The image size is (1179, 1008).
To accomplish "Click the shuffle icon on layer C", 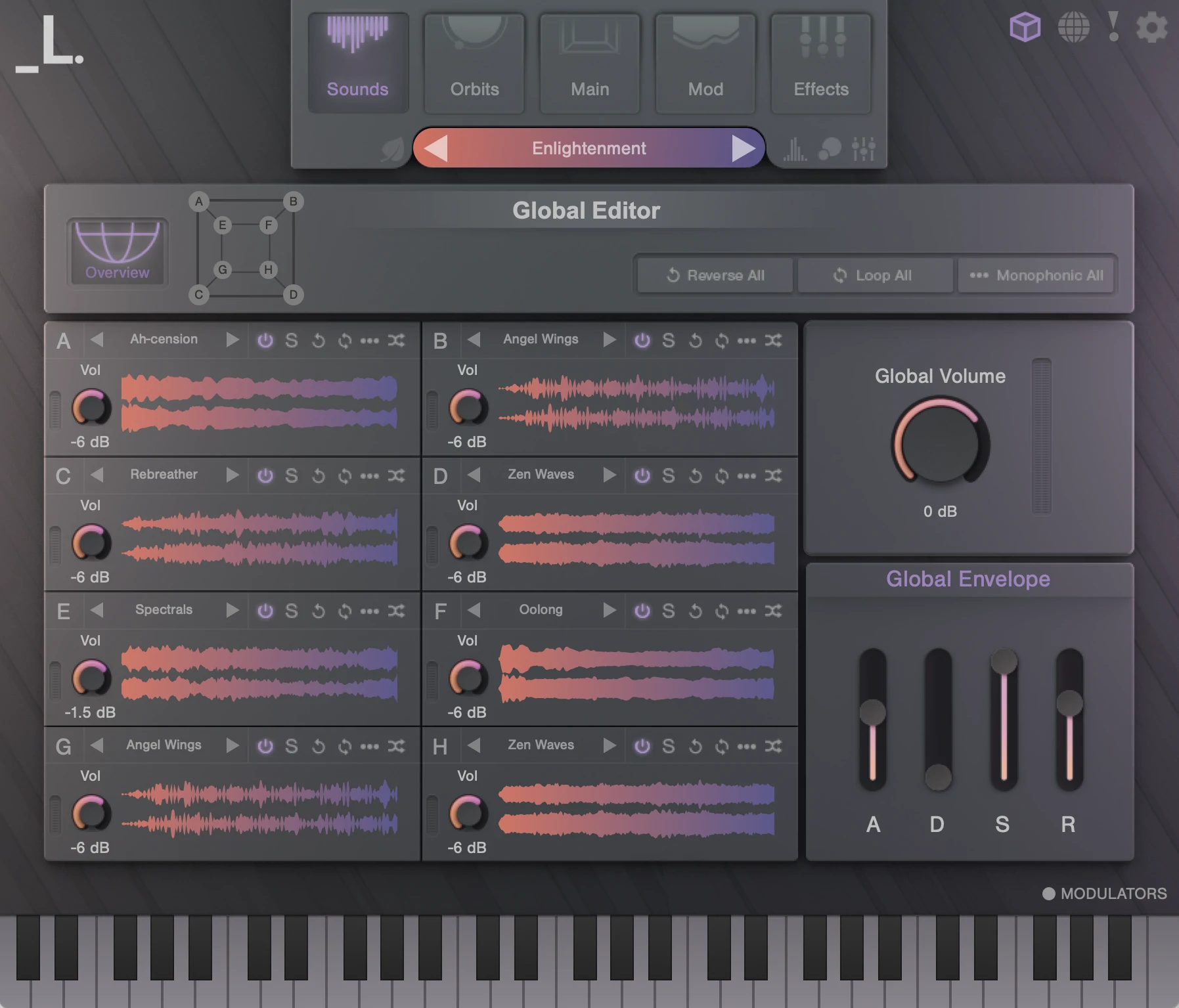I will (396, 475).
